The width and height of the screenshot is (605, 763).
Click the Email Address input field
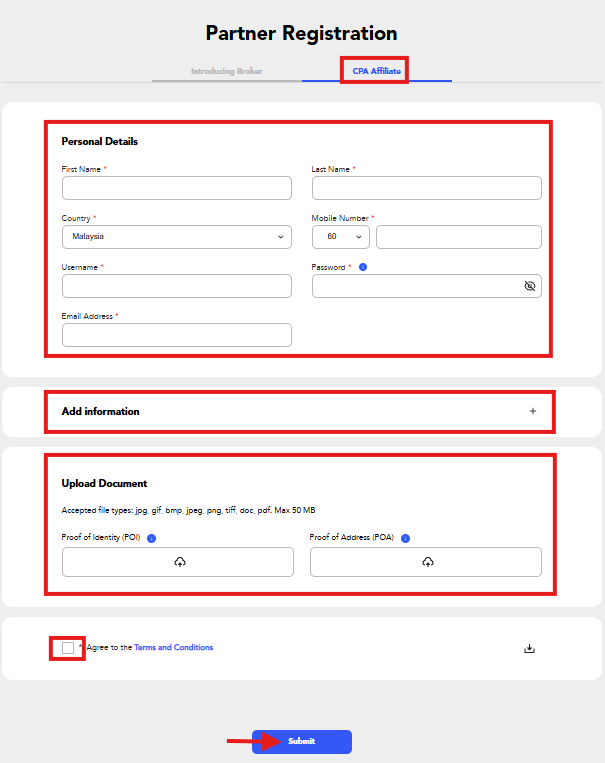click(x=177, y=335)
